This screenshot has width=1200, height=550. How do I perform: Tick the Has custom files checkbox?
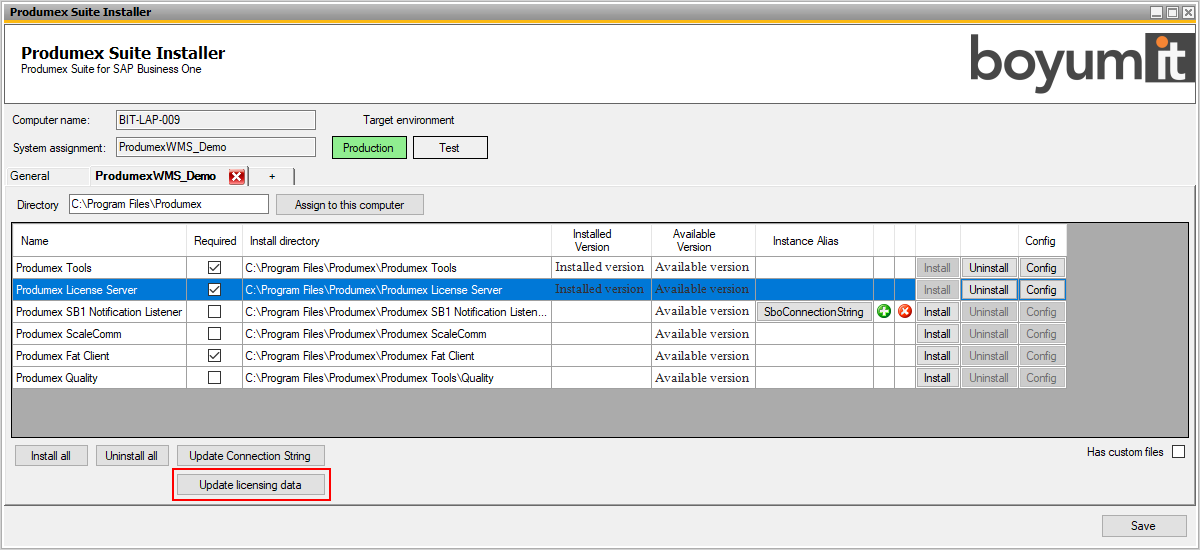coord(1178,452)
